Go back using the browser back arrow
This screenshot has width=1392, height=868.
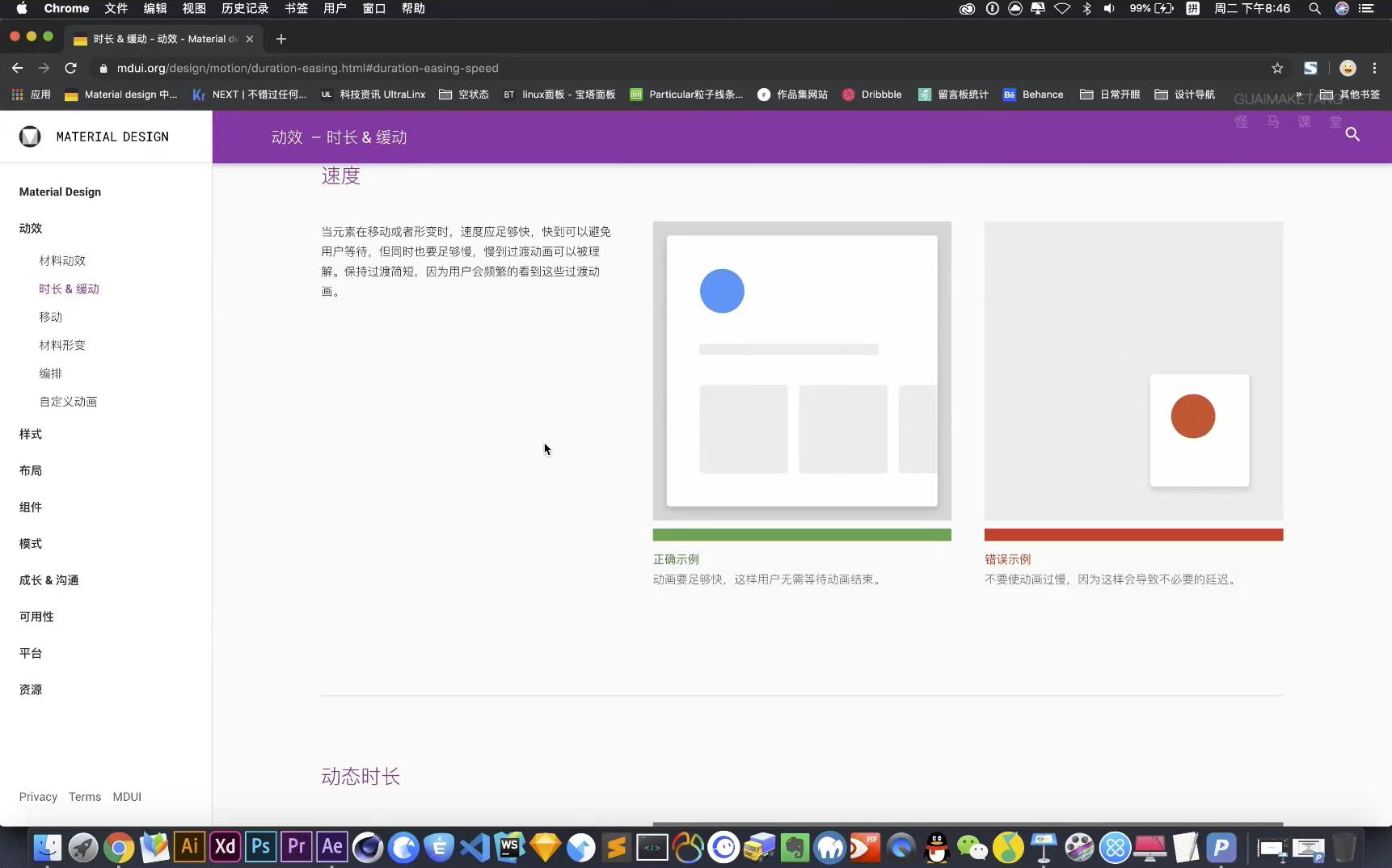pos(18,69)
